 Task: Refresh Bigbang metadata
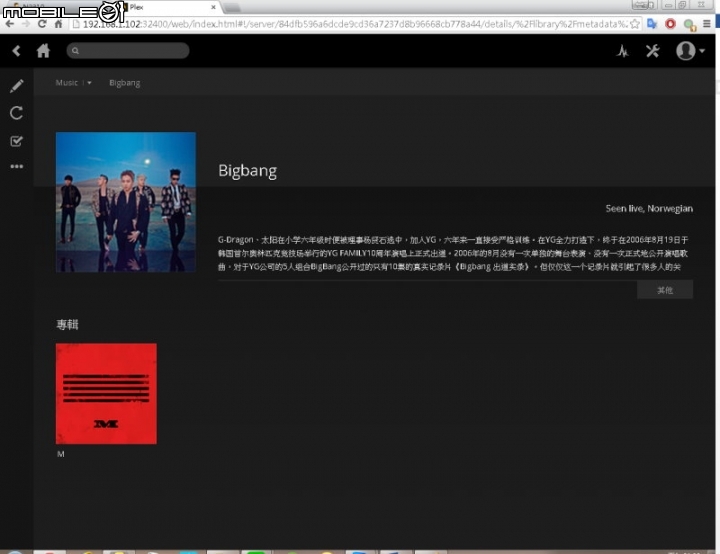[17, 113]
